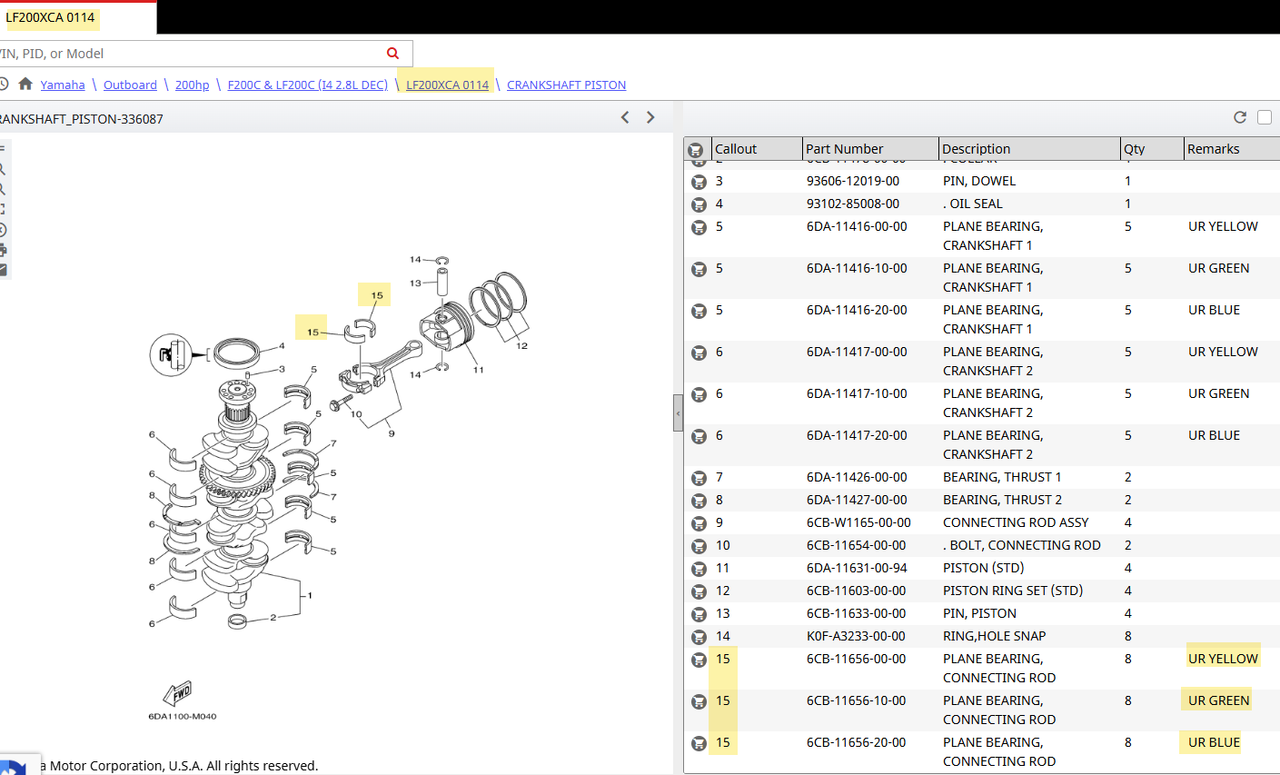Open the F200C & LF200C breadcrumb link
This screenshot has width=1280, height=775.
coord(308,85)
